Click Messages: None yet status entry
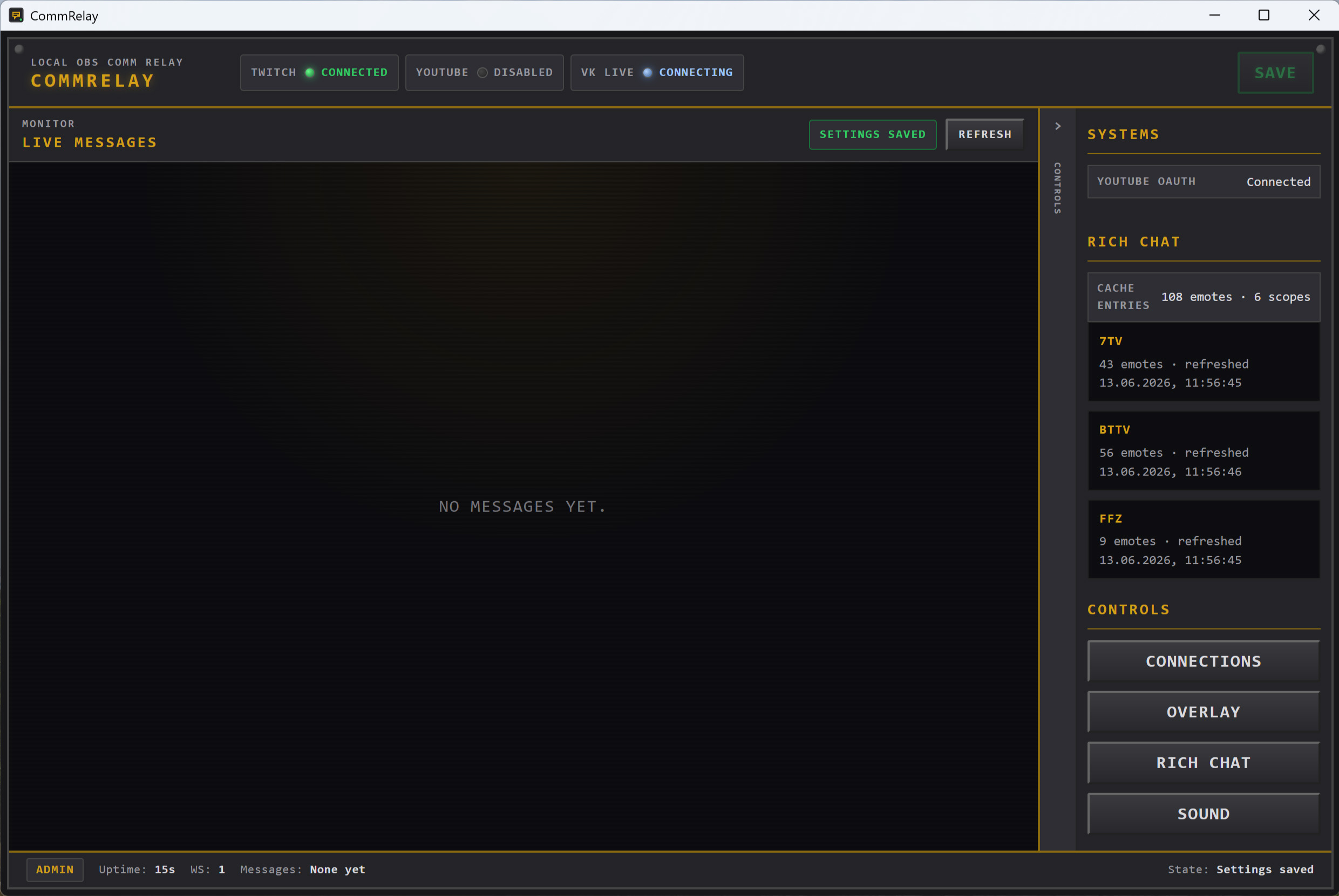Viewport: 1339px width, 896px height. coord(302,869)
